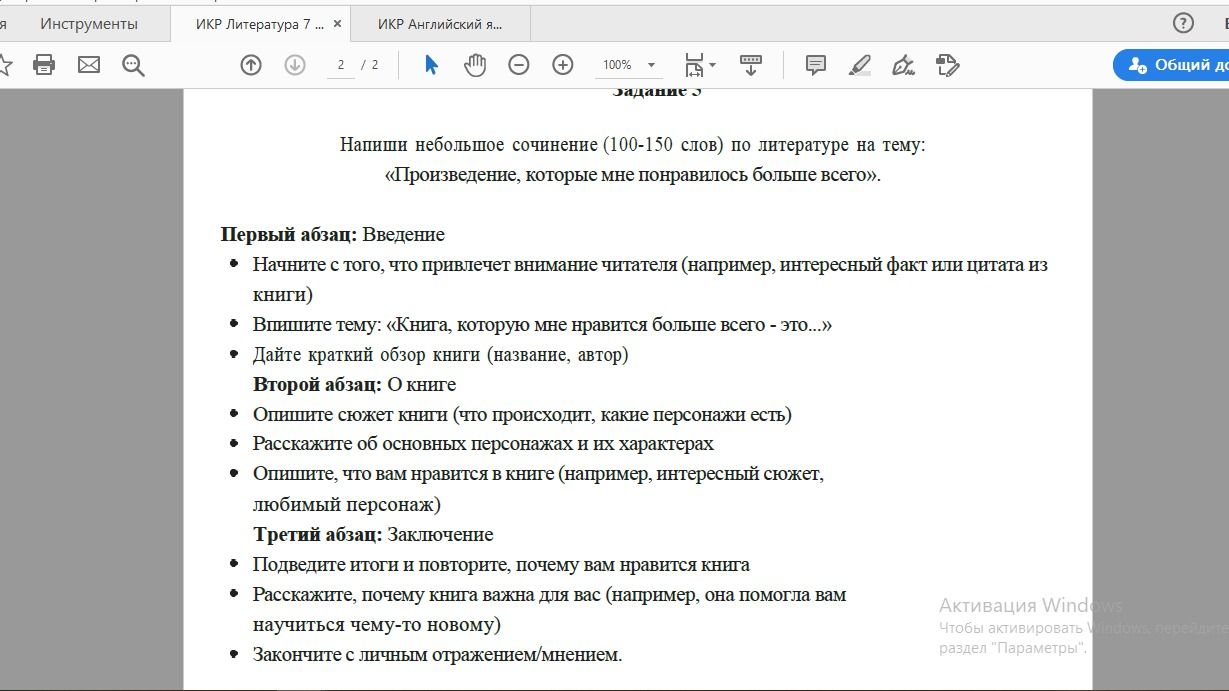Switch to the Инструменты tab
The width and height of the screenshot is (1229, 691).
89,24
